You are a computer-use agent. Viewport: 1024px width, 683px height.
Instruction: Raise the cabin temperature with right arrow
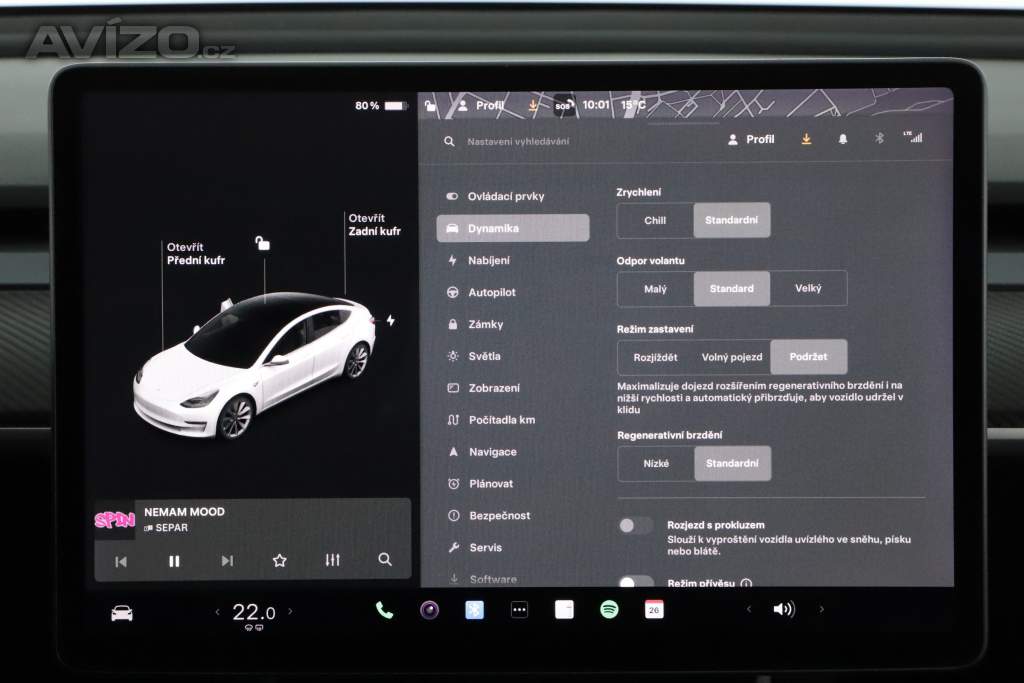click(x=291, y=612)
